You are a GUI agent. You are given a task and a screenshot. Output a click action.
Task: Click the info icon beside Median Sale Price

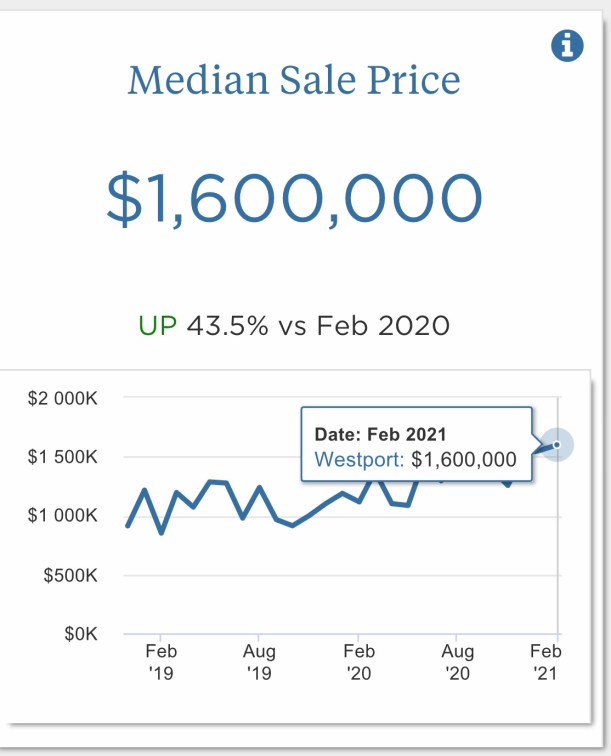point(567,46)
